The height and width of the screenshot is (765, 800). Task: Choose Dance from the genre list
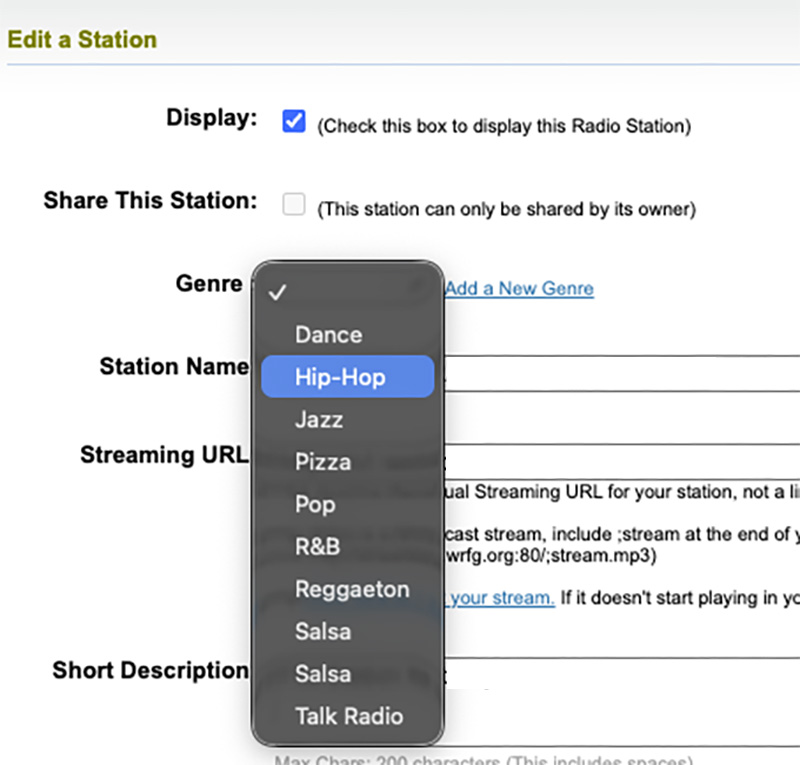(x=347, y=335)
